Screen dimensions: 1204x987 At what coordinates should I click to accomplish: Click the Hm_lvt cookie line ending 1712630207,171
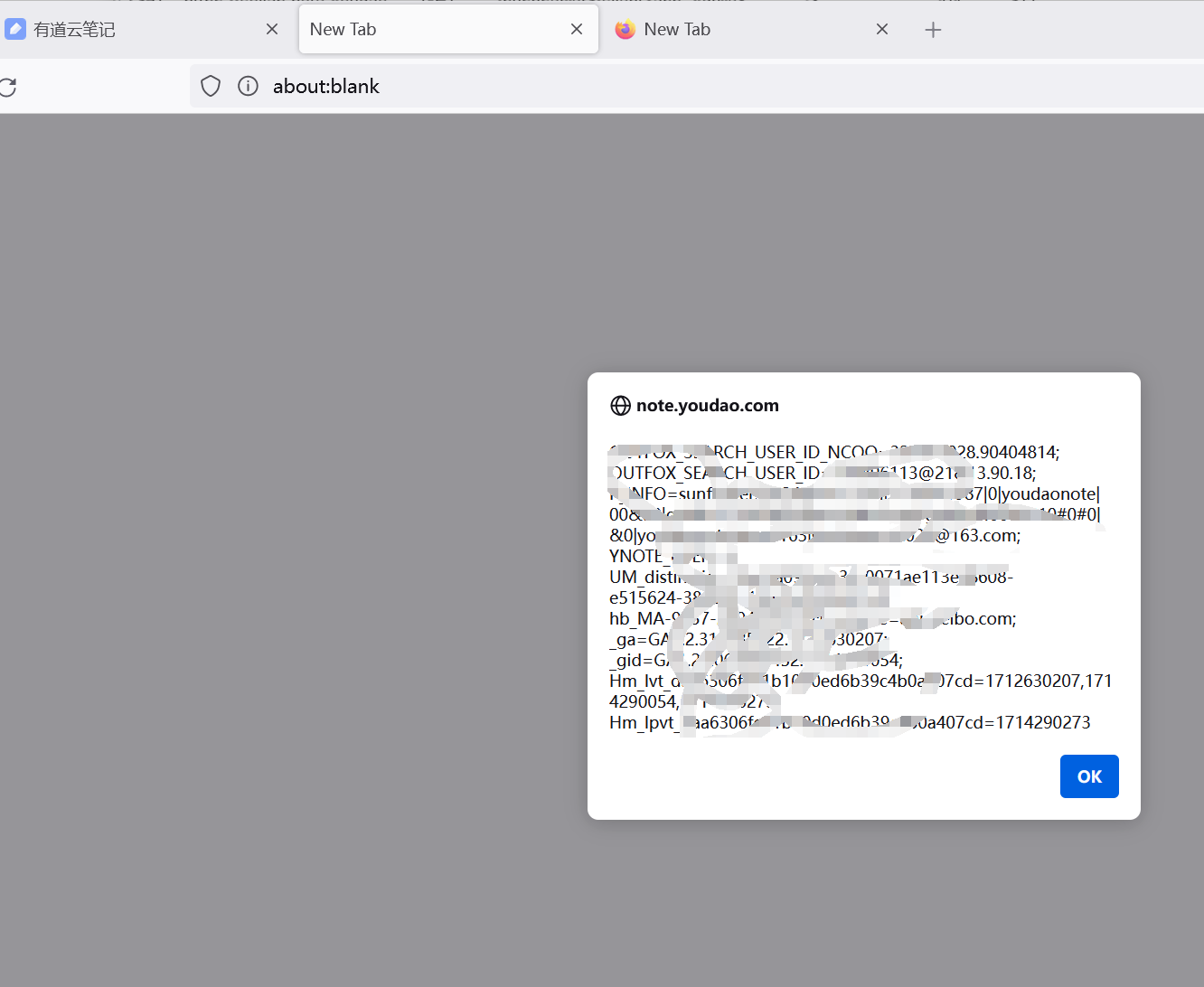click(861, 681)
